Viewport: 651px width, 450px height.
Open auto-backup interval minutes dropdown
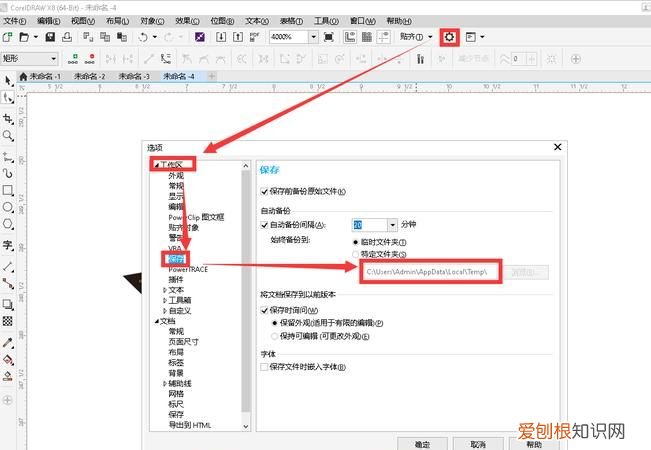392,225
